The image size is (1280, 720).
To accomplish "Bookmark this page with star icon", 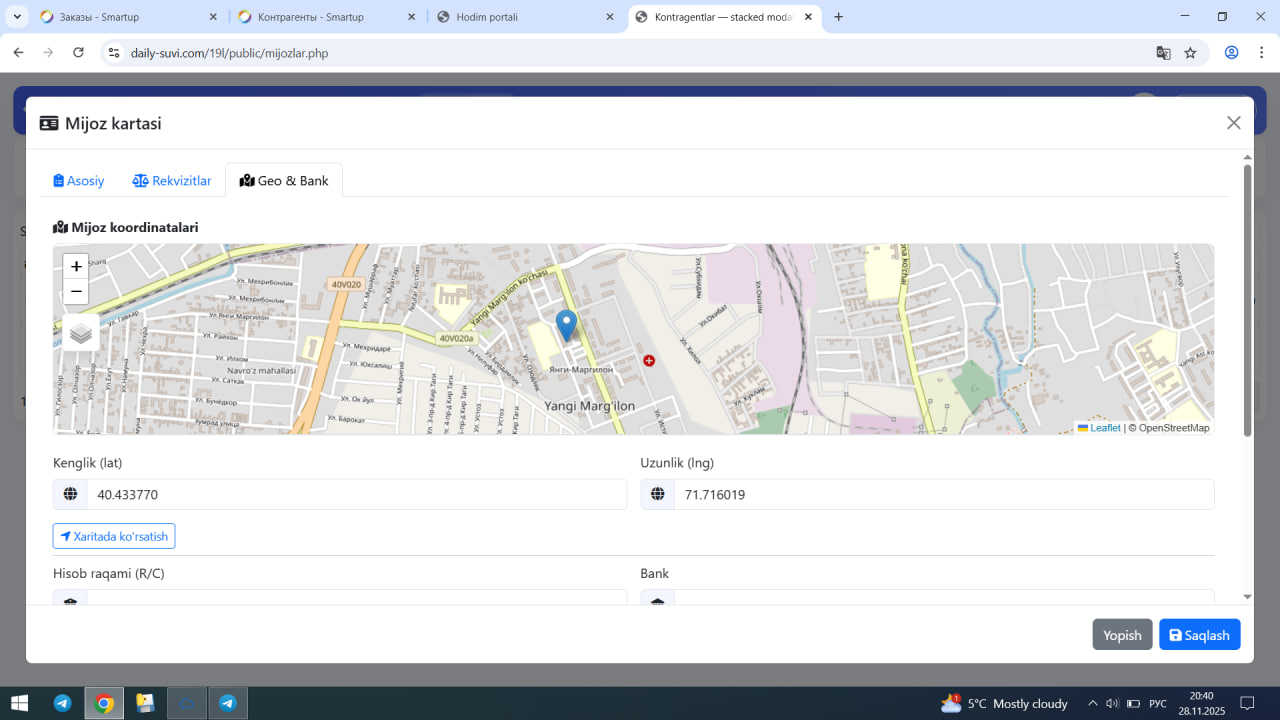I will click(1190, 53).
